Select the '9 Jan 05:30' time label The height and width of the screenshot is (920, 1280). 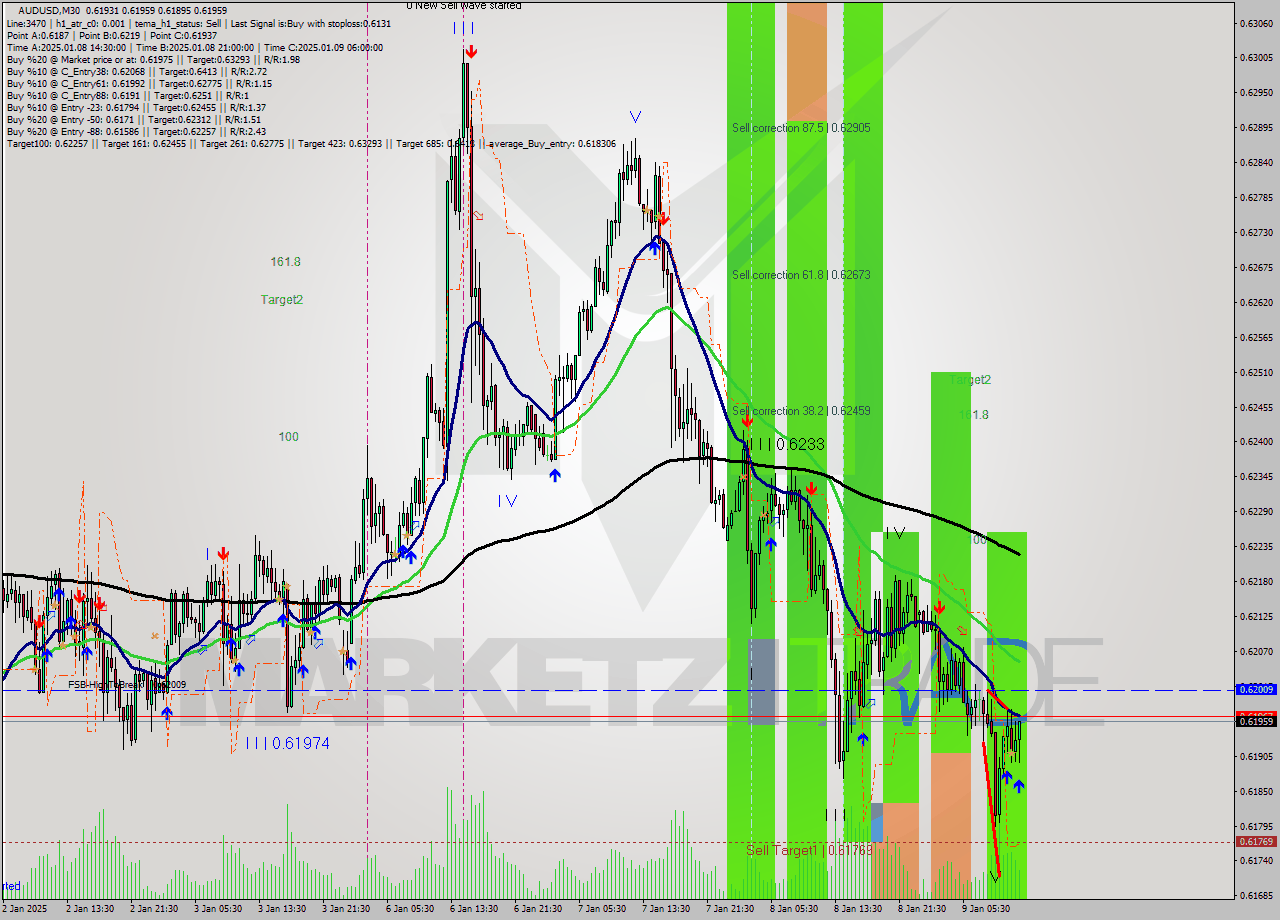[x=986, y=909]
